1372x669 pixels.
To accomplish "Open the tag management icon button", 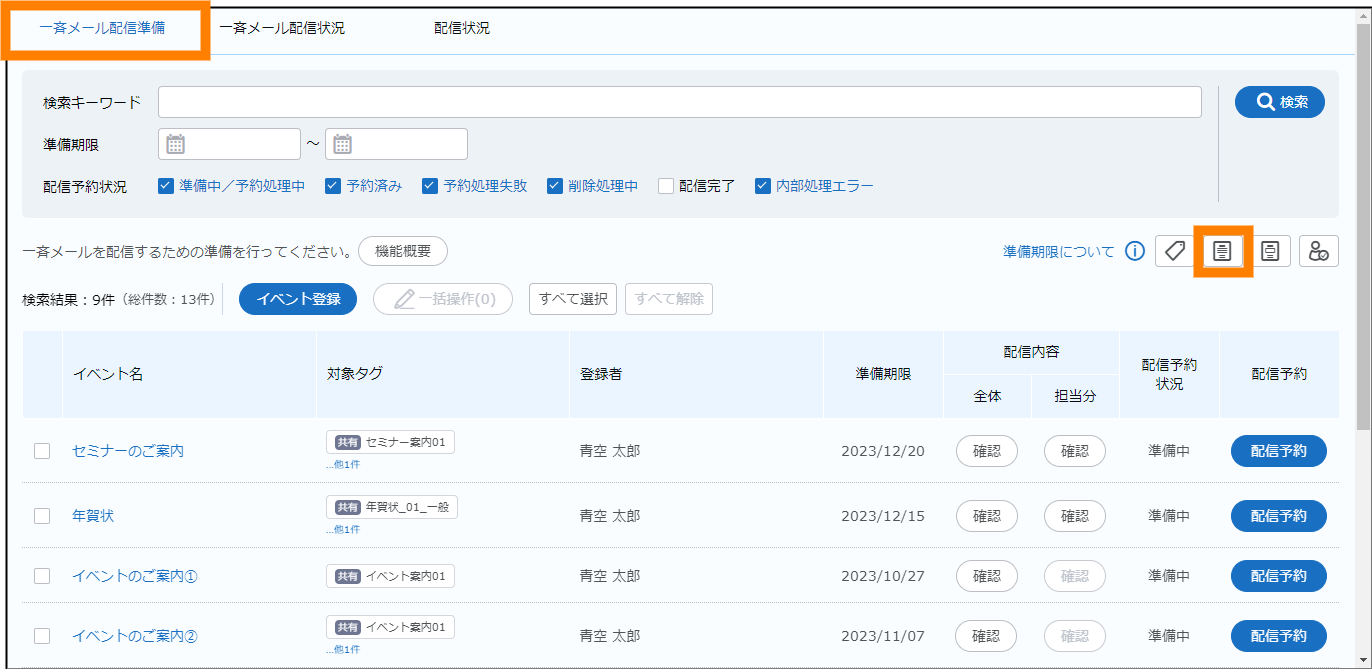I will [x=1175, y=251].
